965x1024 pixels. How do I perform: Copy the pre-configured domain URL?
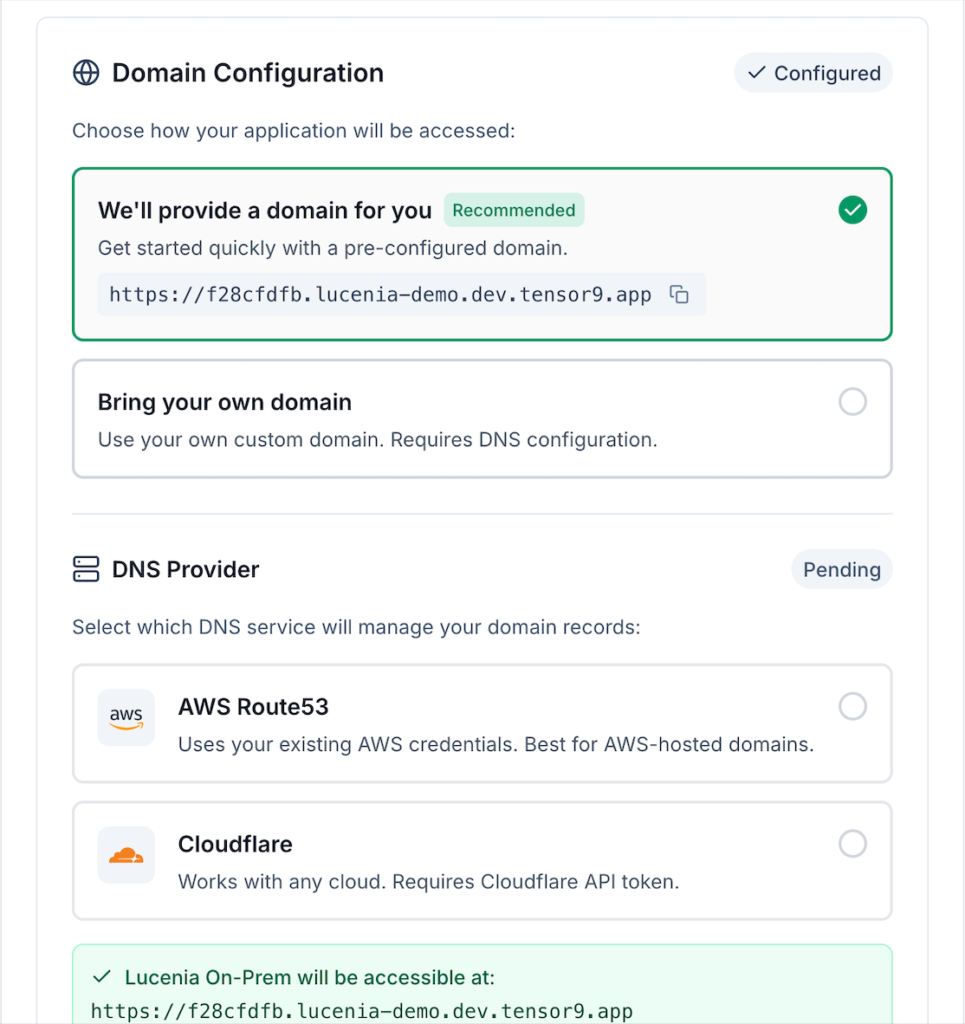pyautogui.click(x=679, y=295)
